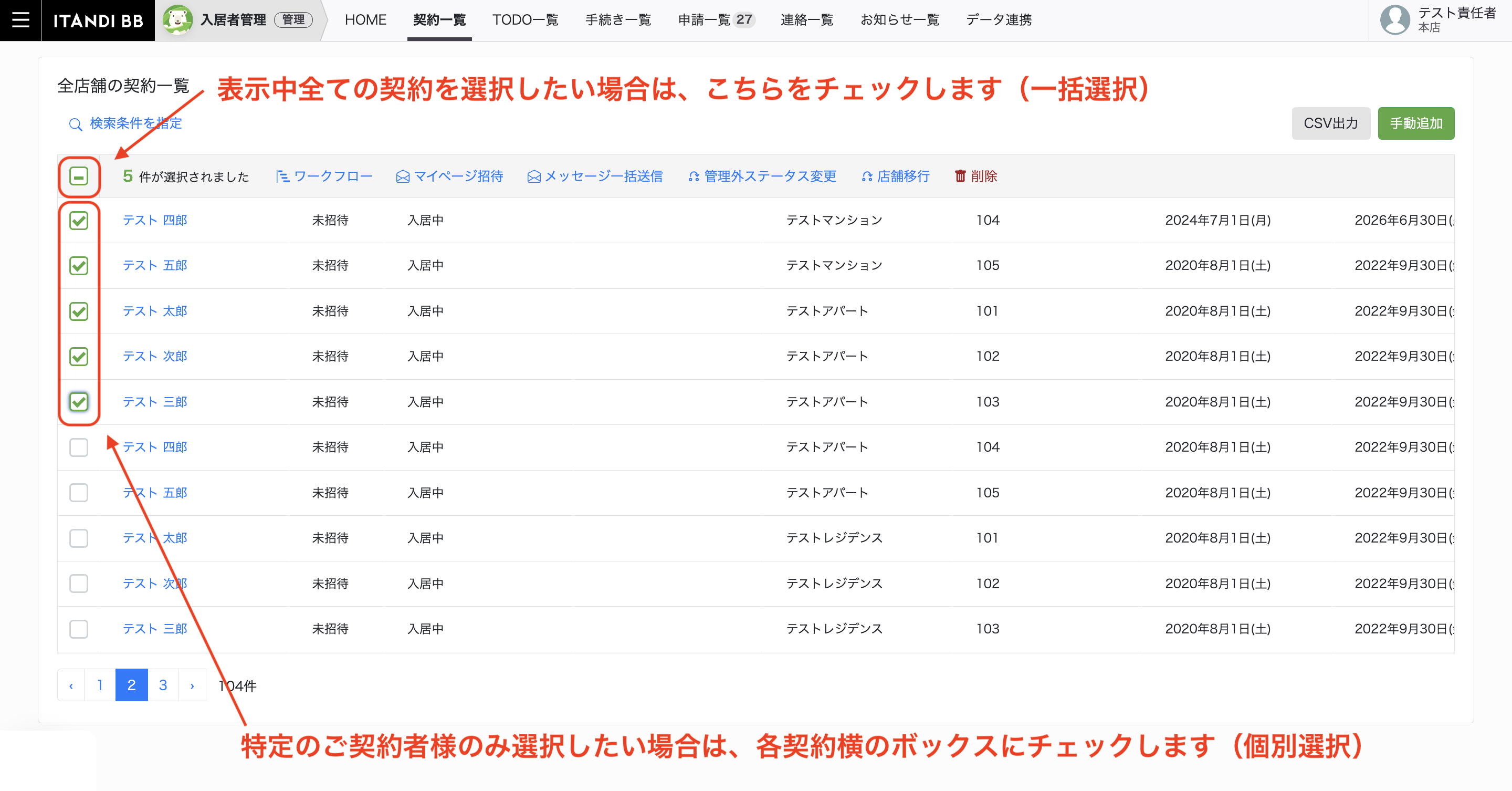The width and height of the screenshot is (1512, 791).
Task: Click the CSV出力 button
Action: coord(1331,123)
